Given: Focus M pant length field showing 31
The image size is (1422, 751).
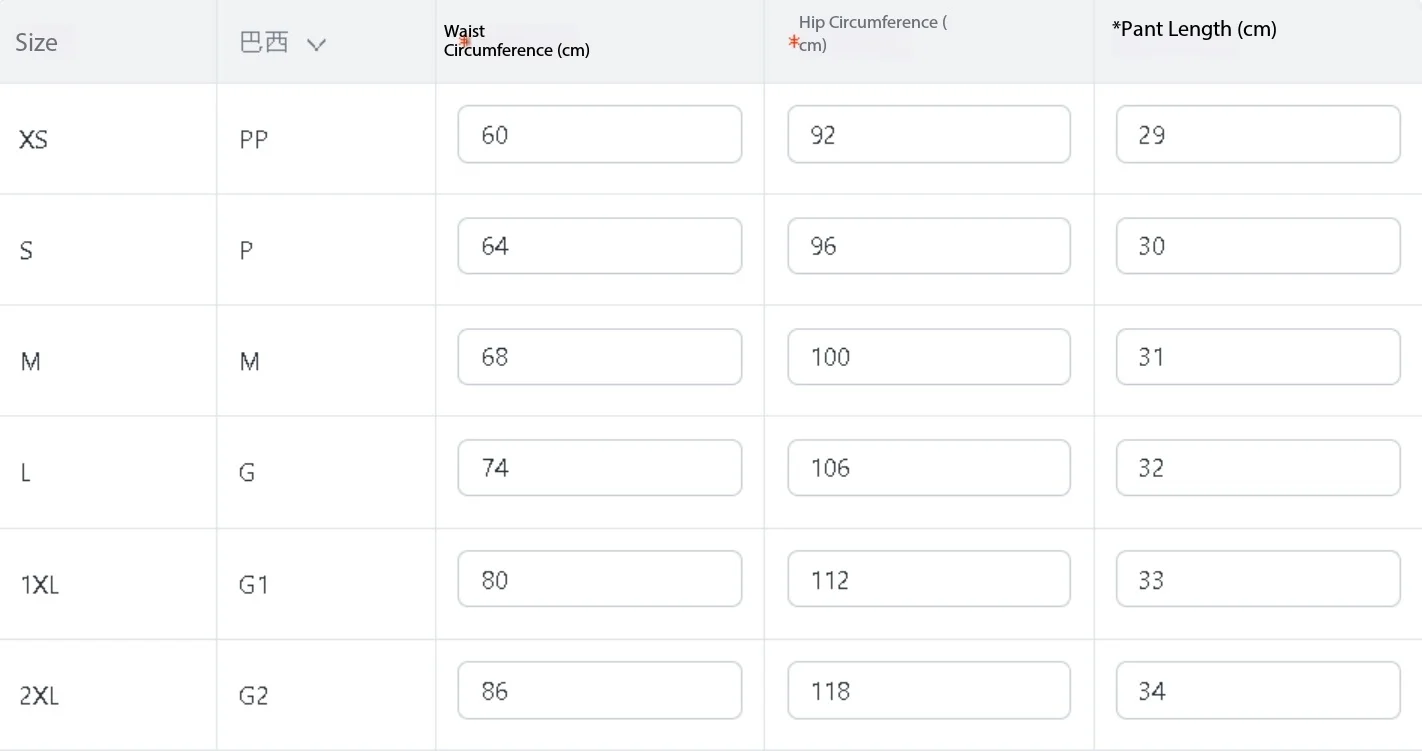Looking at the screenshot, I should pos(1258,356).
